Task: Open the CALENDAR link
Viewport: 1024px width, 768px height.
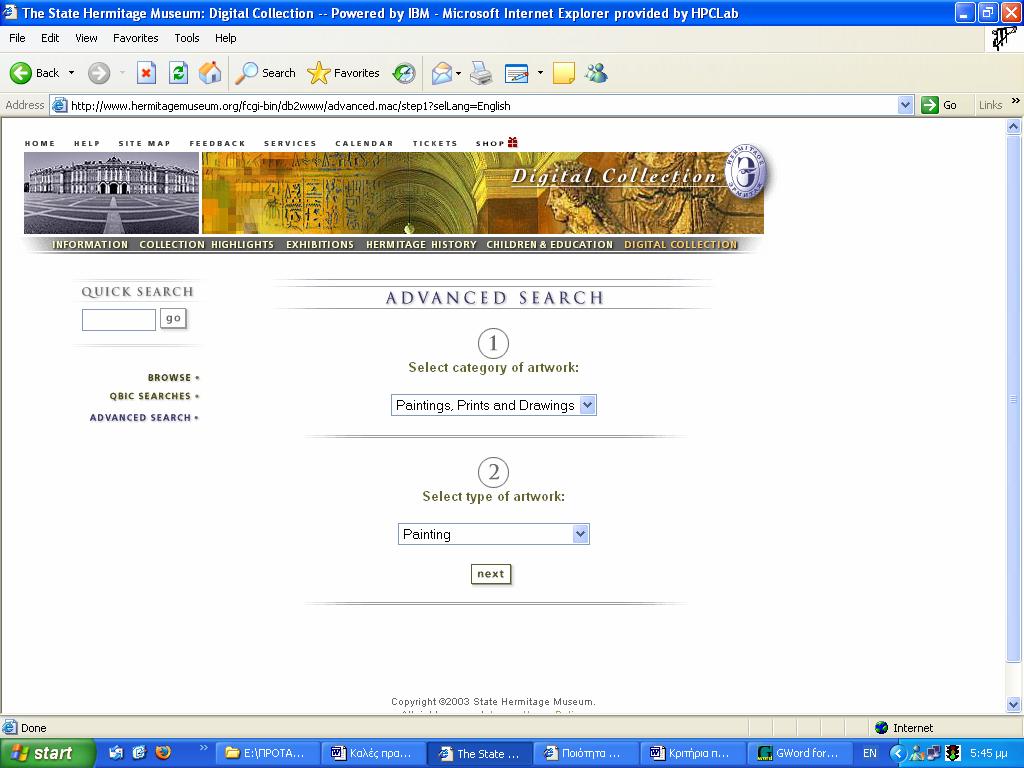Action: pyautogui.click(x=364, y=143)
